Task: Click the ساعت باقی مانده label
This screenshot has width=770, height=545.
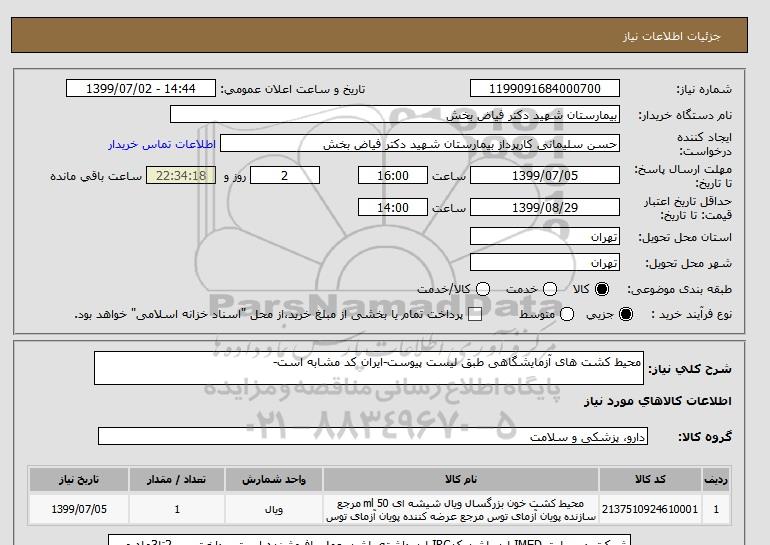Action: [96, 176]
